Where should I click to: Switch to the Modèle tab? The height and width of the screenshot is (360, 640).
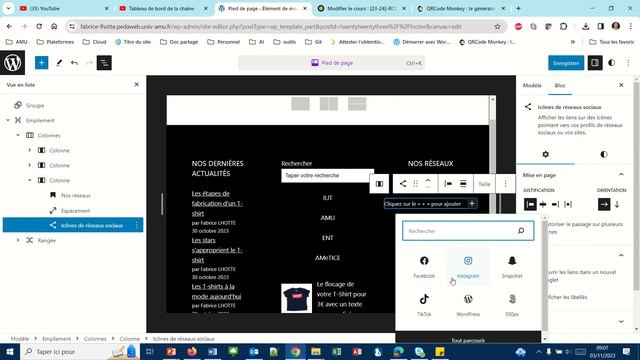tap(532, 85)
